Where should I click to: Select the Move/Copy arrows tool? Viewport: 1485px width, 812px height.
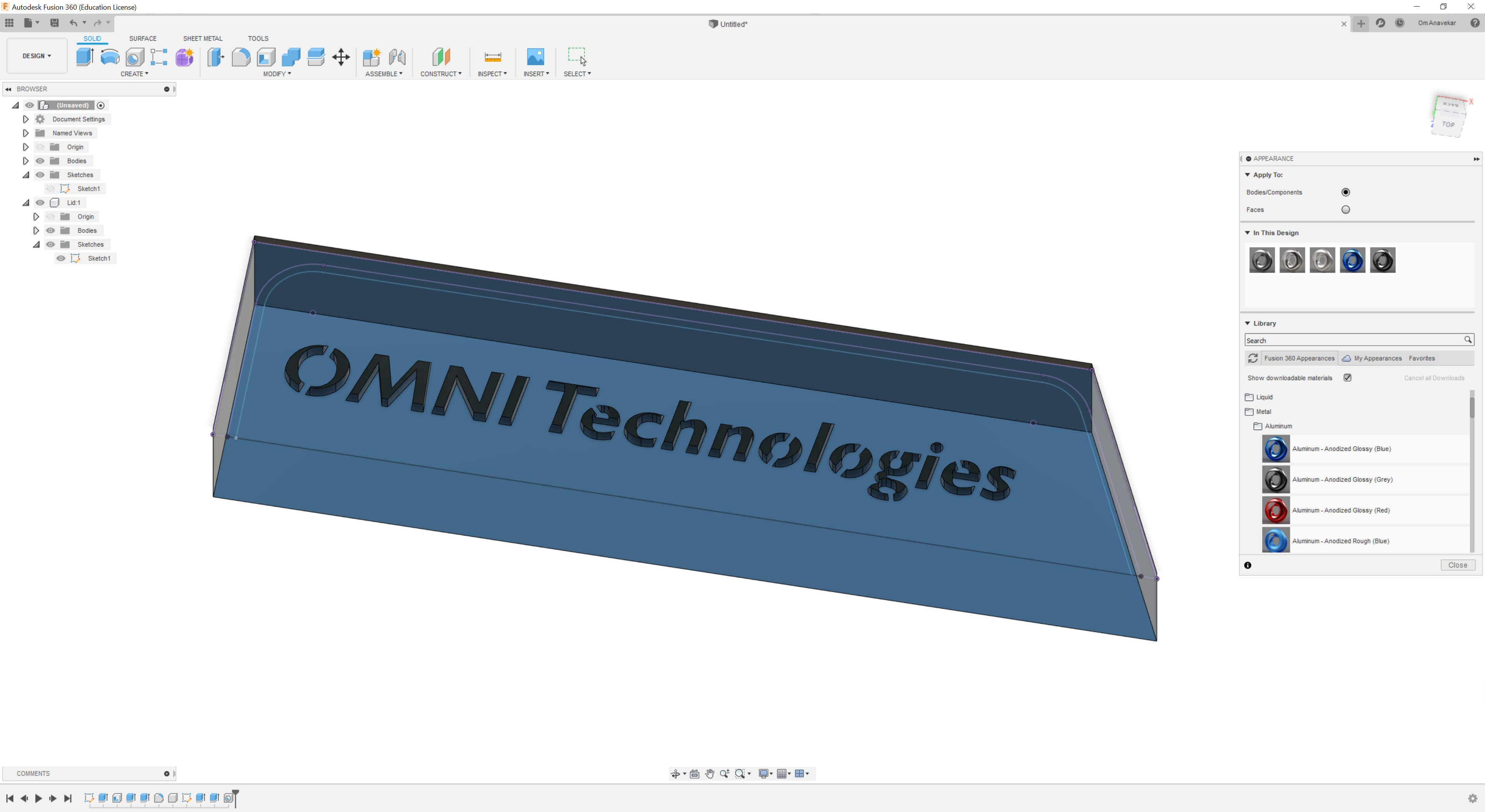coord(341,56)
